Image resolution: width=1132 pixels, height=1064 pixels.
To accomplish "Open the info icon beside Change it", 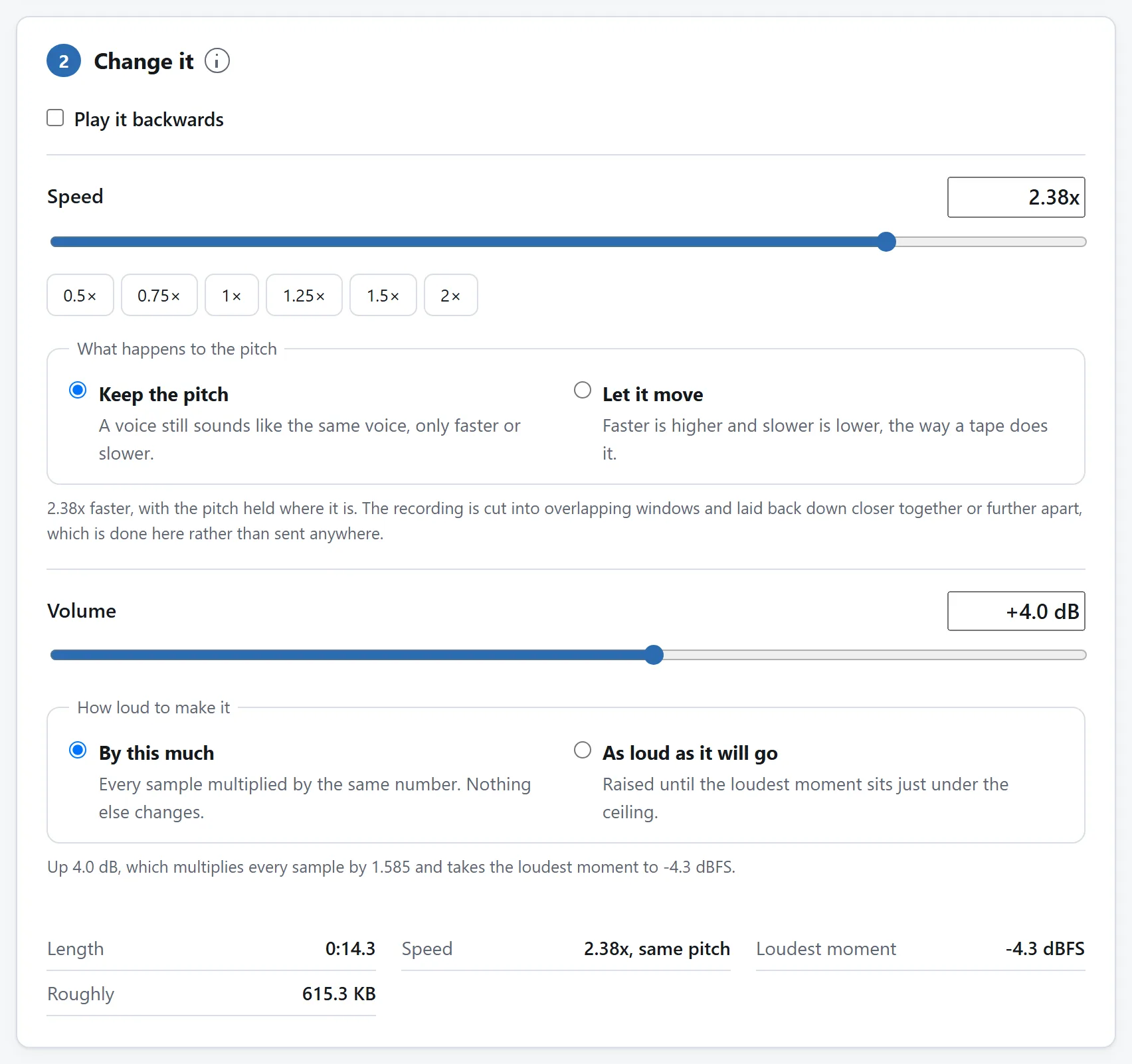I will pyautogui.click(x=217, y=61).
